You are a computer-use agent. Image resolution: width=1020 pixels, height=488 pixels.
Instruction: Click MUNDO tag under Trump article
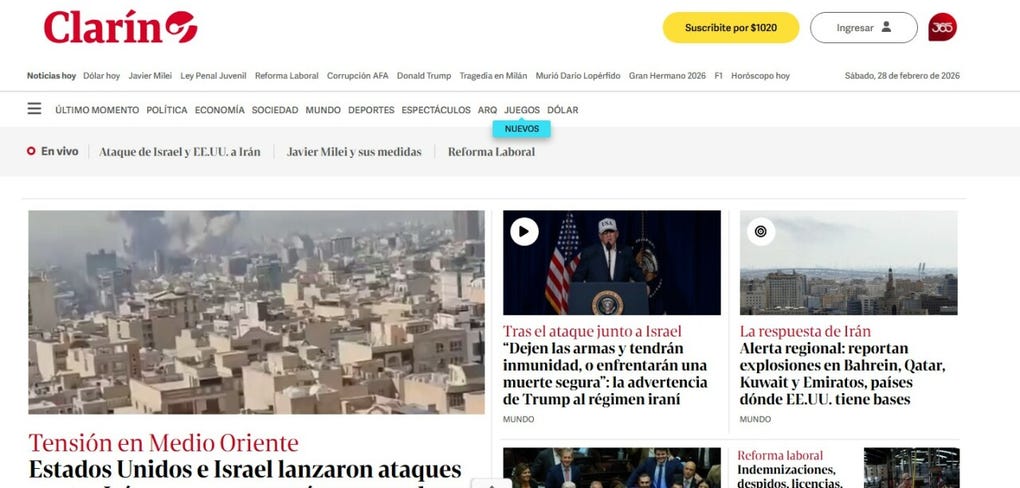point(518,420)
